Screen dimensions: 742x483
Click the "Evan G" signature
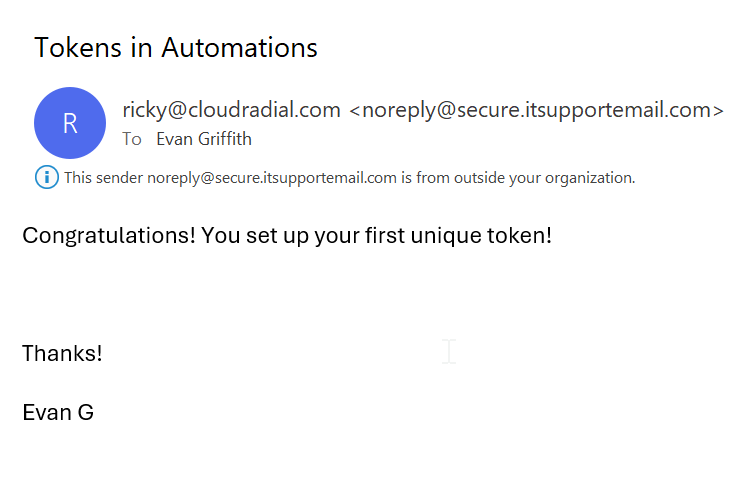click(58, 413)
